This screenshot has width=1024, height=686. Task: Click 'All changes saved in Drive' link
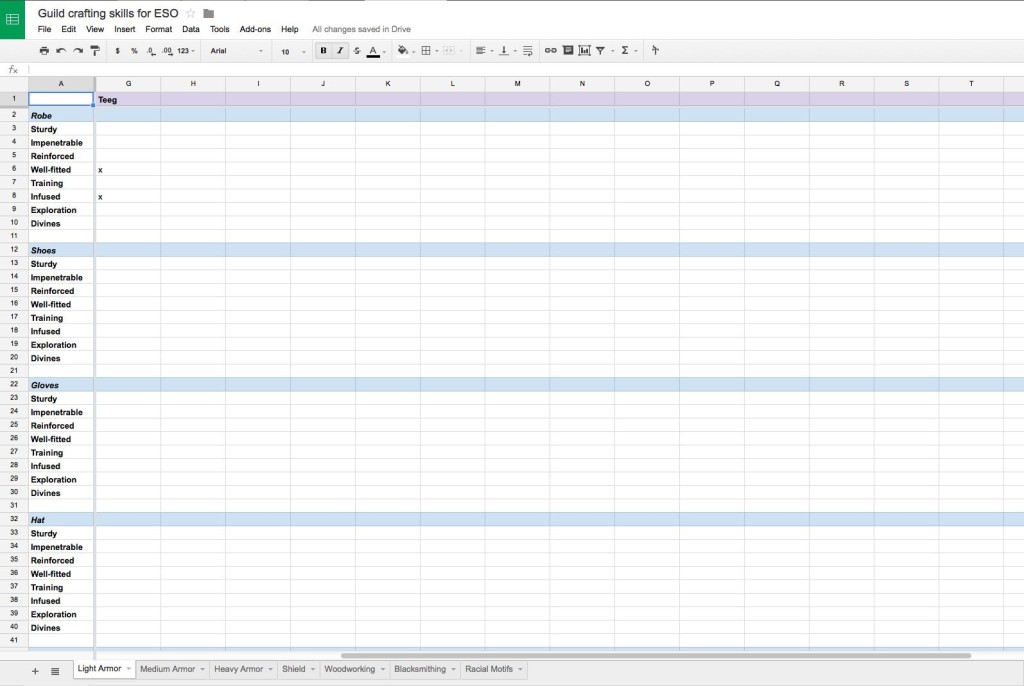pyautogui.click(x=361, y=30)
